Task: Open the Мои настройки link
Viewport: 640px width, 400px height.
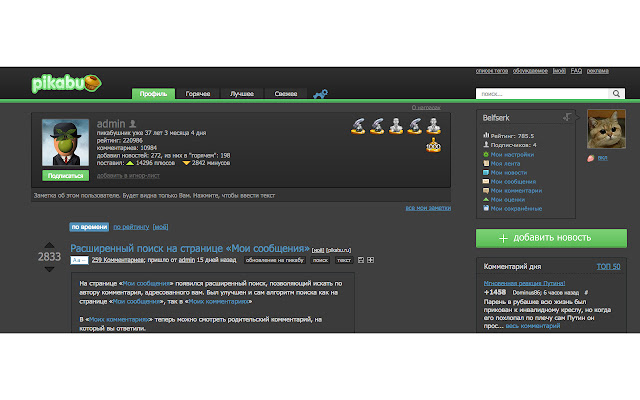Action: pyautogui.click(x=512, y=154)
